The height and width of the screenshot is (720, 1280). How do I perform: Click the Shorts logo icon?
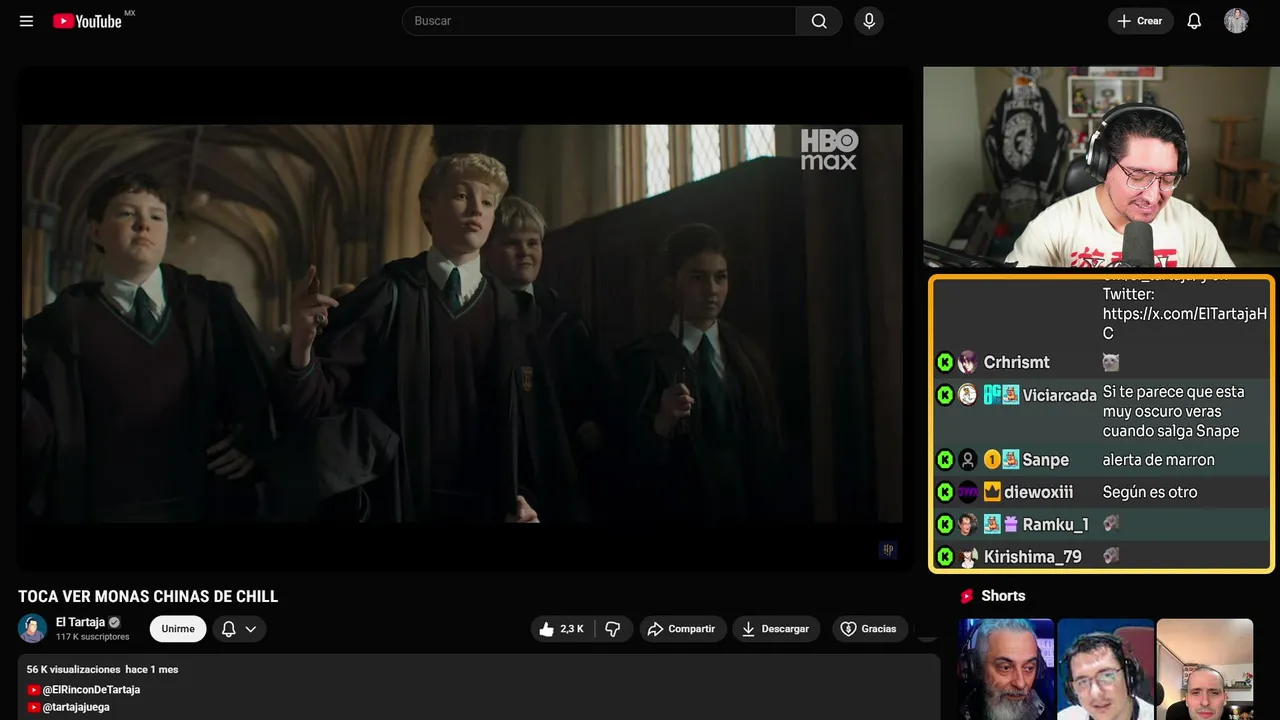point(967,596)
